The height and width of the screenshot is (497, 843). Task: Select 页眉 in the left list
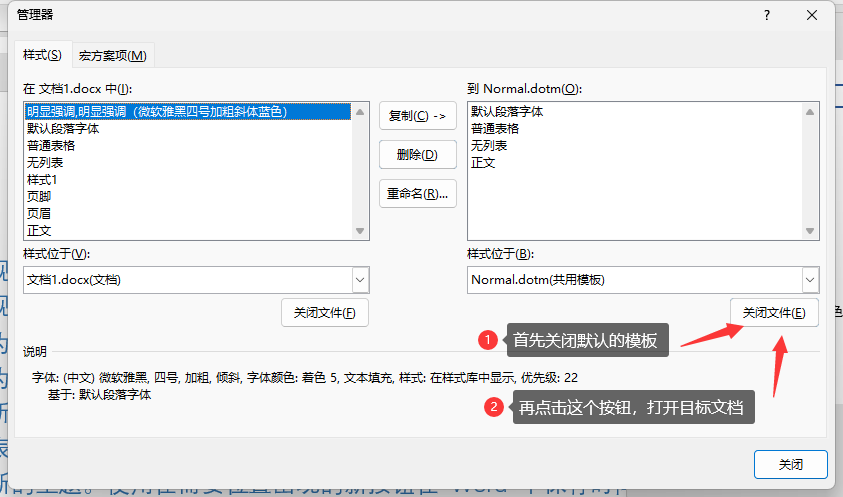tap(188, 214)
